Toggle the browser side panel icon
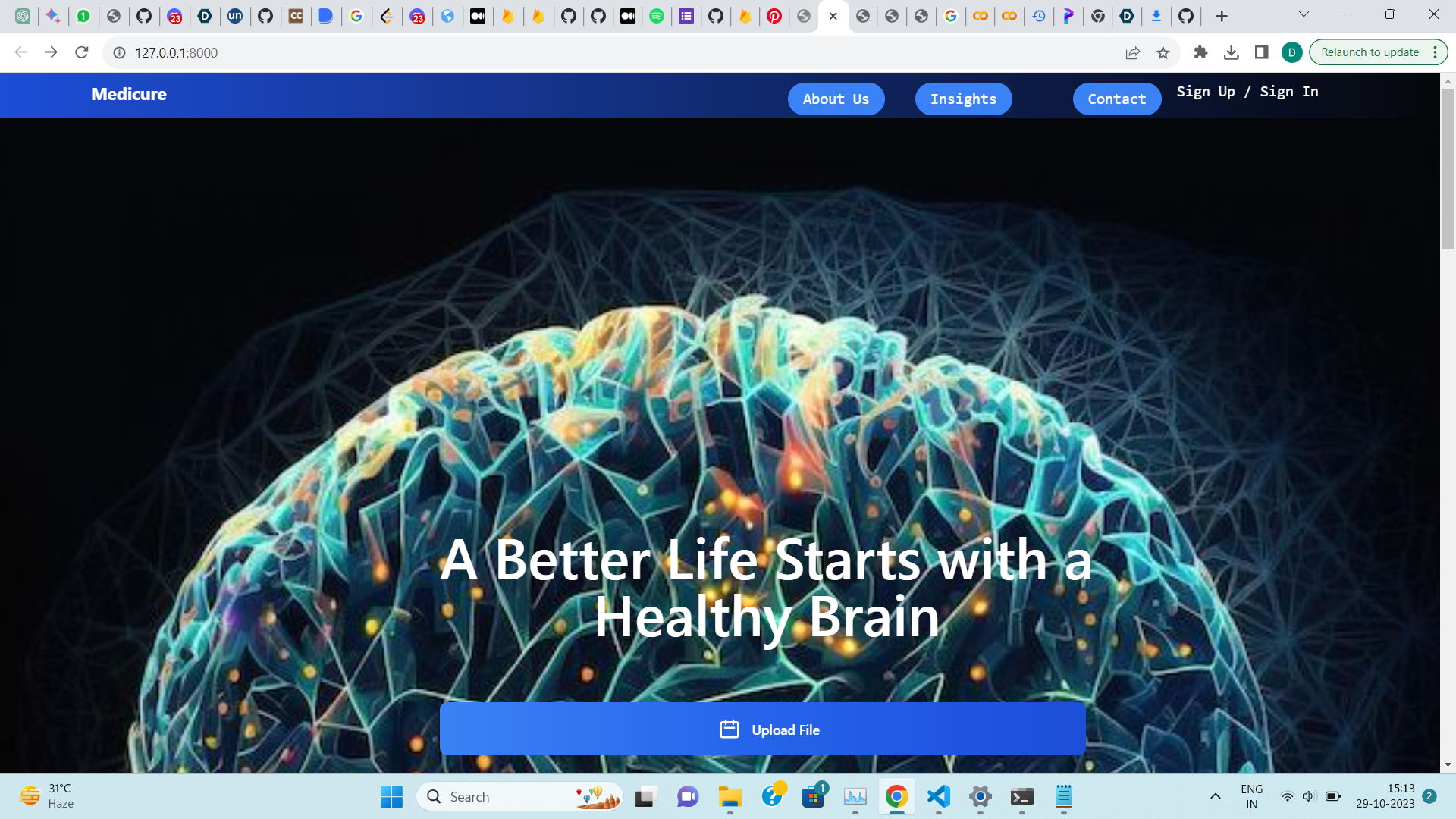This screenshot has width=1456, height=819. coord(1261,52)
